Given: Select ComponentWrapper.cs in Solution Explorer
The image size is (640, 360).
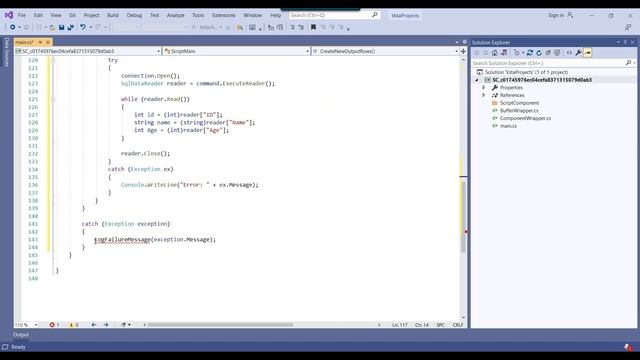Looking at the screenshot, I should (x=526, y=118).
